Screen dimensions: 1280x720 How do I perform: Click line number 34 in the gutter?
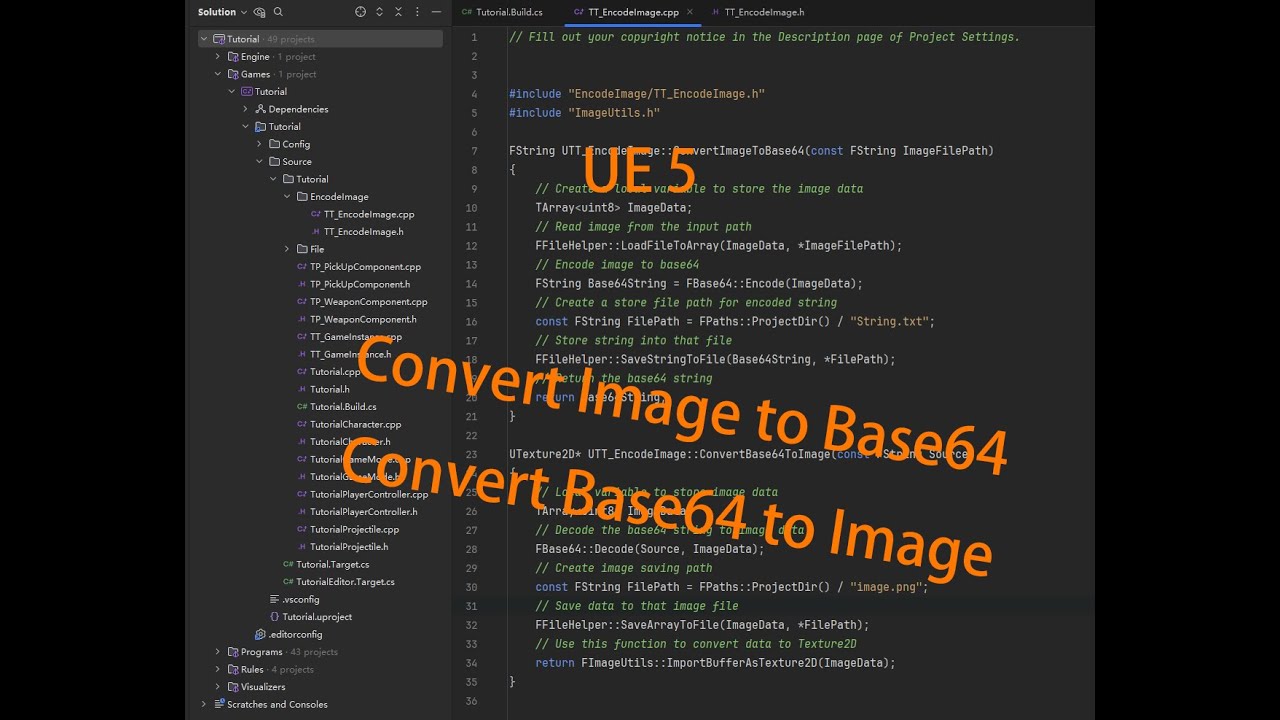(x=472, y=663)
